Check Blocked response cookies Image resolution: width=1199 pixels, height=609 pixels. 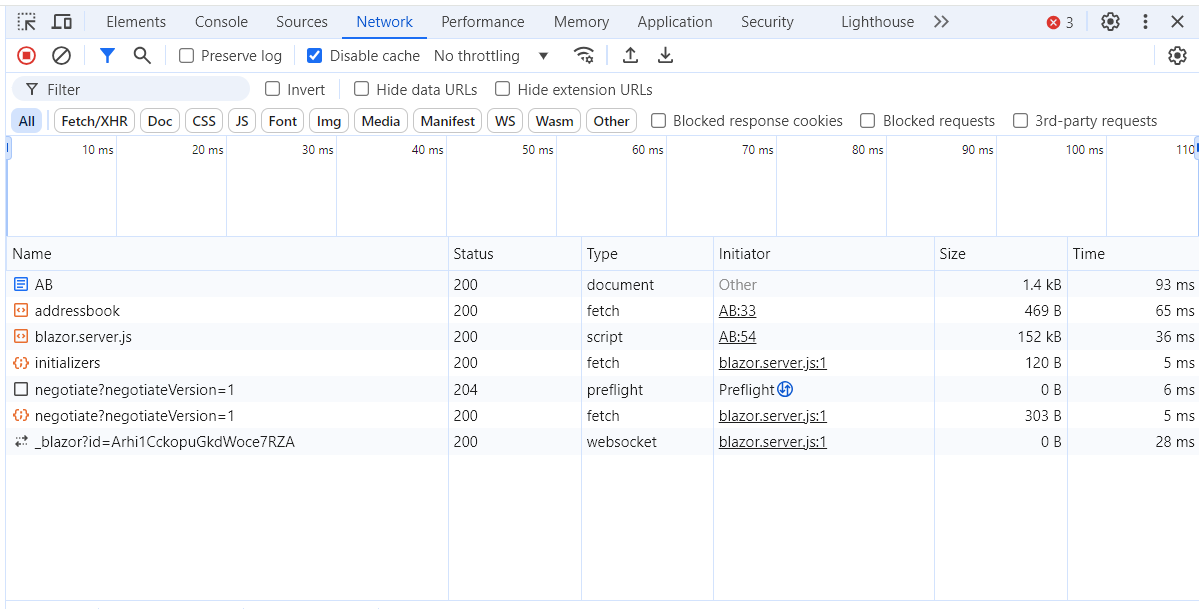pos(658,120)
